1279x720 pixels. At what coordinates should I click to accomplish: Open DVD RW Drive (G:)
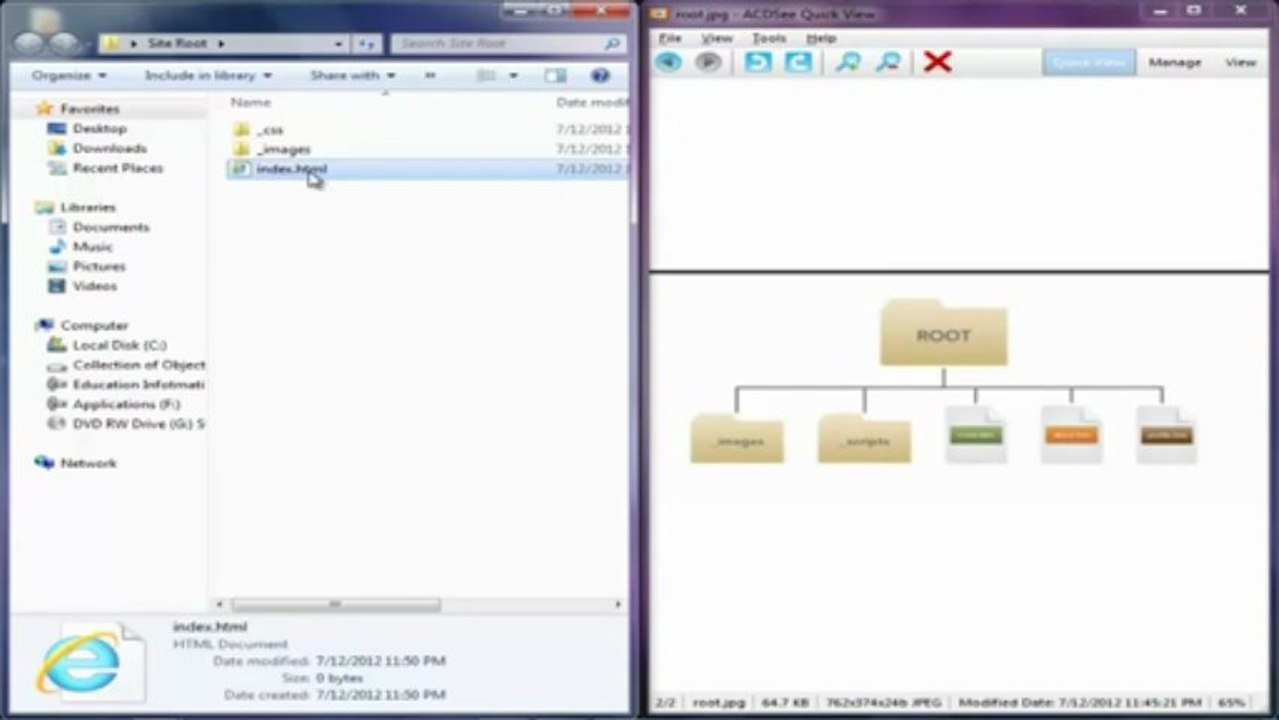[x=138, y=424]
